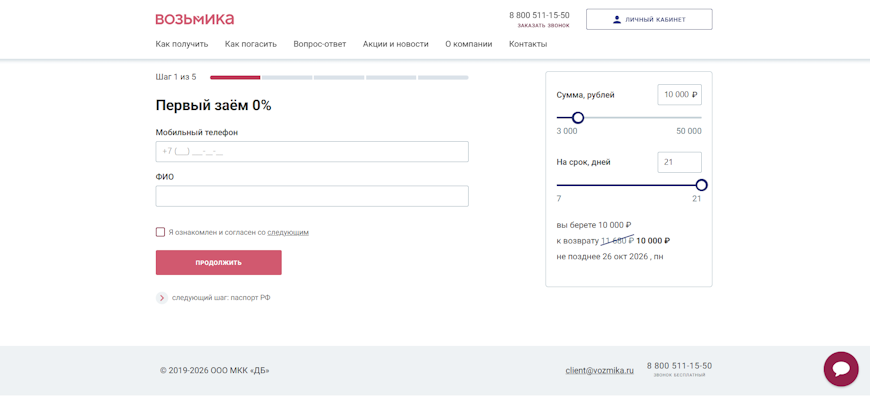Screen dimensions: 870x401
Task: Click the step progress bar
Action: [339, 78]
